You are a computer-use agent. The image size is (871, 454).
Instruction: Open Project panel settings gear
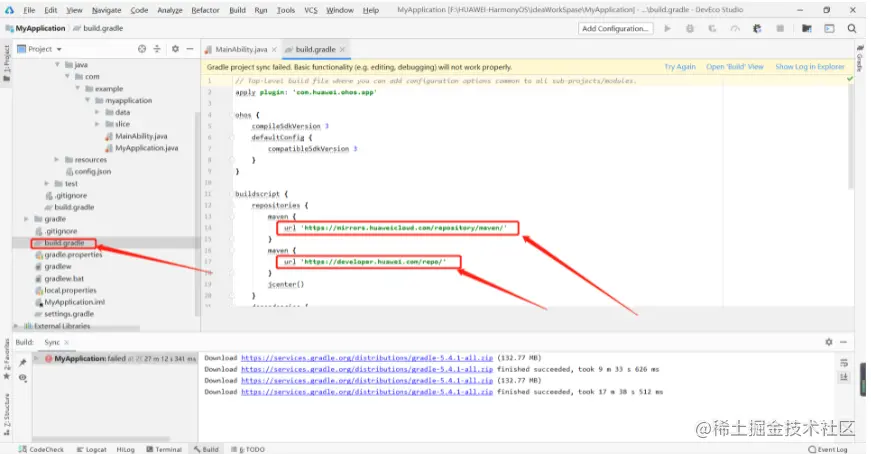(175, 49)
